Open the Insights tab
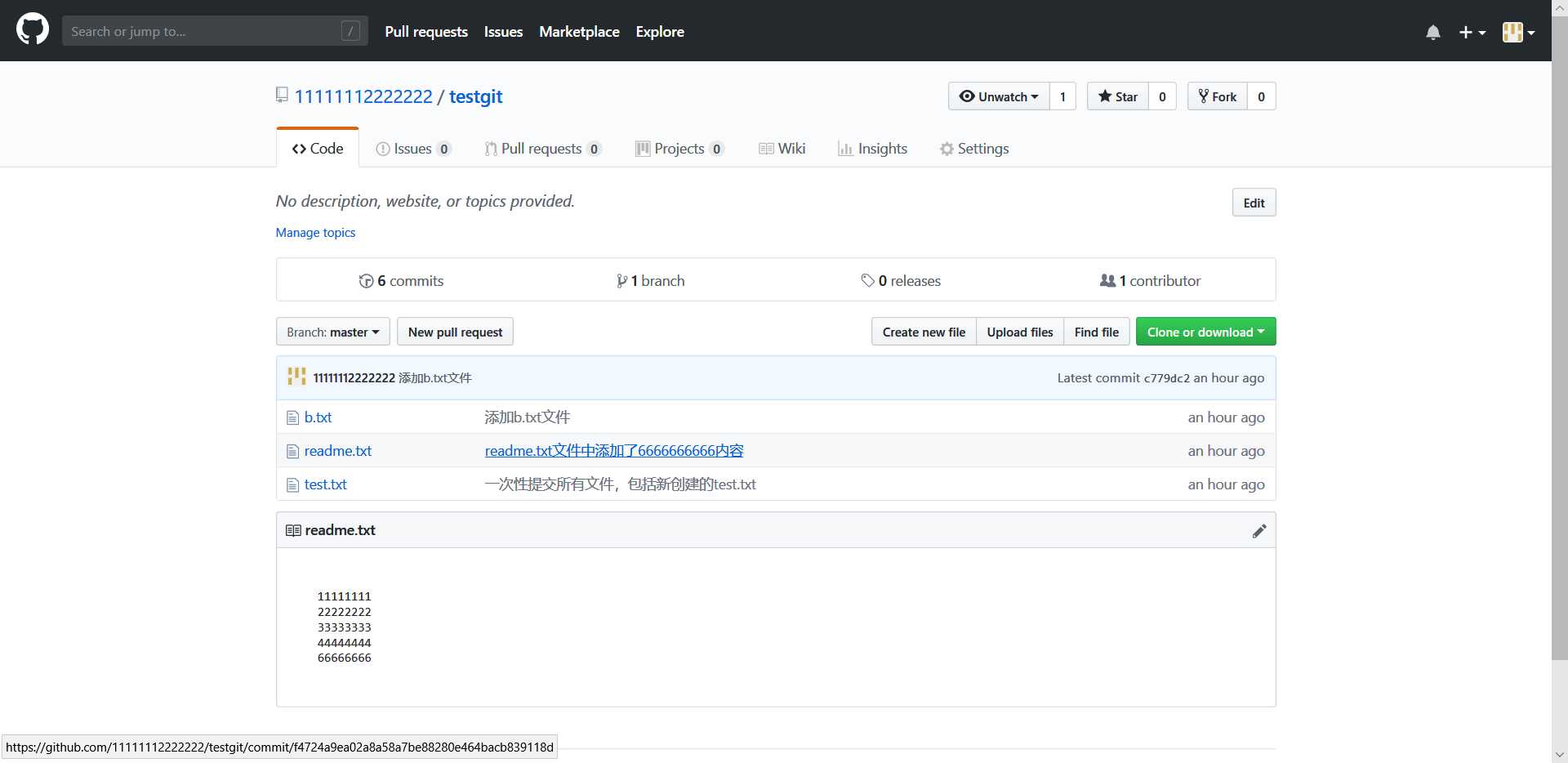Screen dimensions: 1568x763 click(x=873, y=149)
